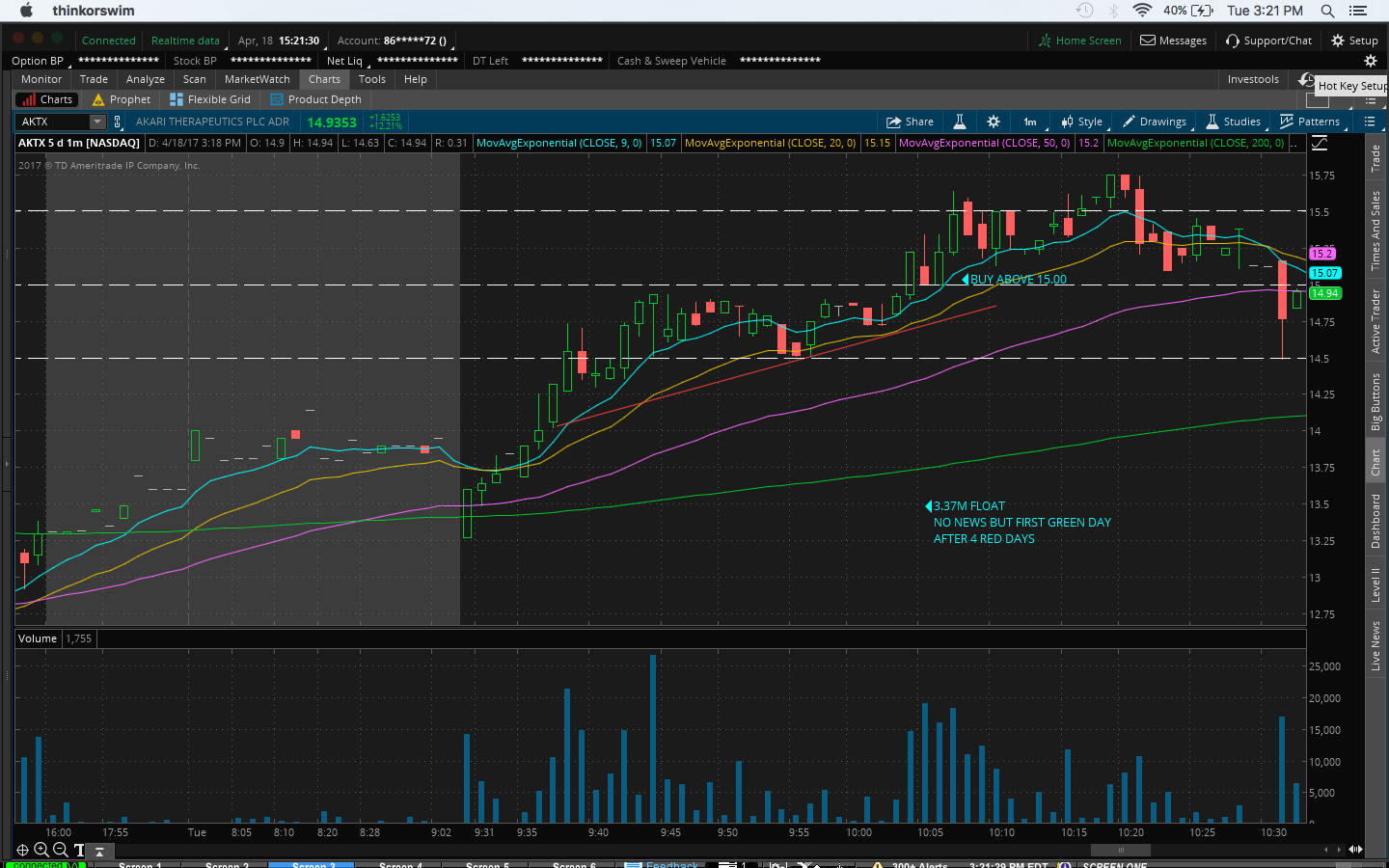Zoom in with magnifier plus icon
Screen dimensions: 1389x868
tap(41, 850)
